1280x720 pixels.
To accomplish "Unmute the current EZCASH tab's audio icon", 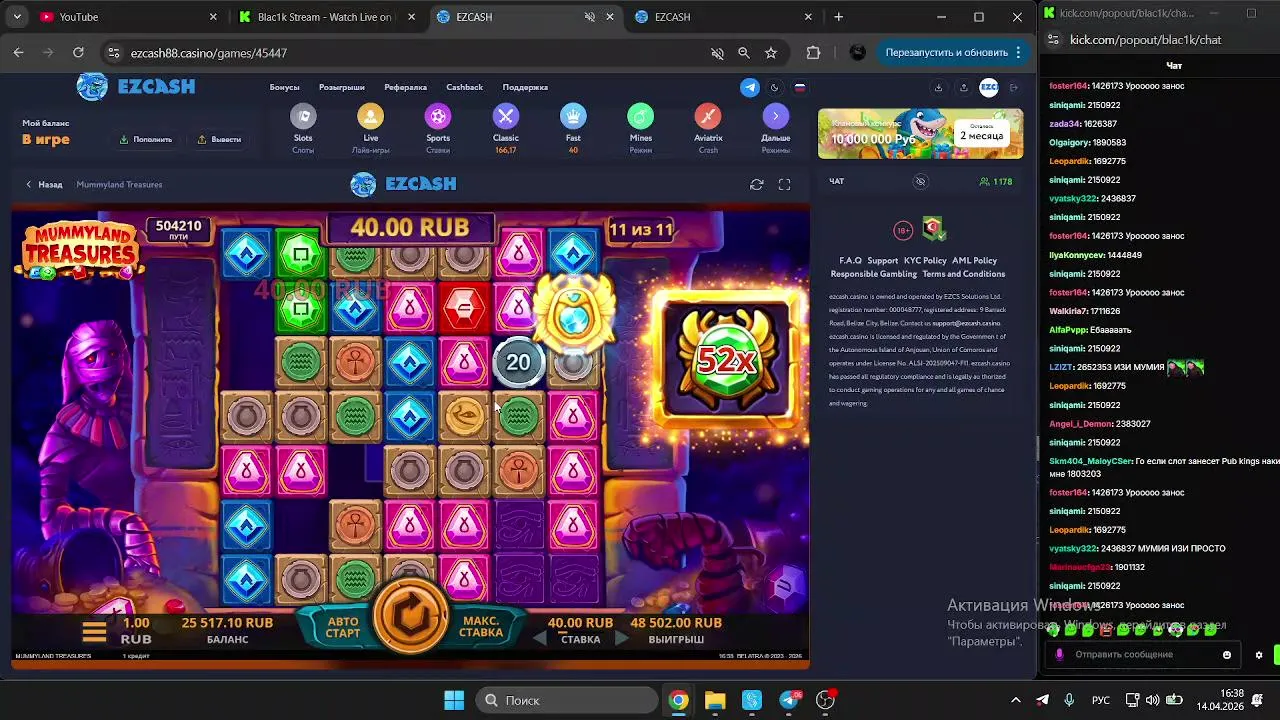I will coord(590,17).
